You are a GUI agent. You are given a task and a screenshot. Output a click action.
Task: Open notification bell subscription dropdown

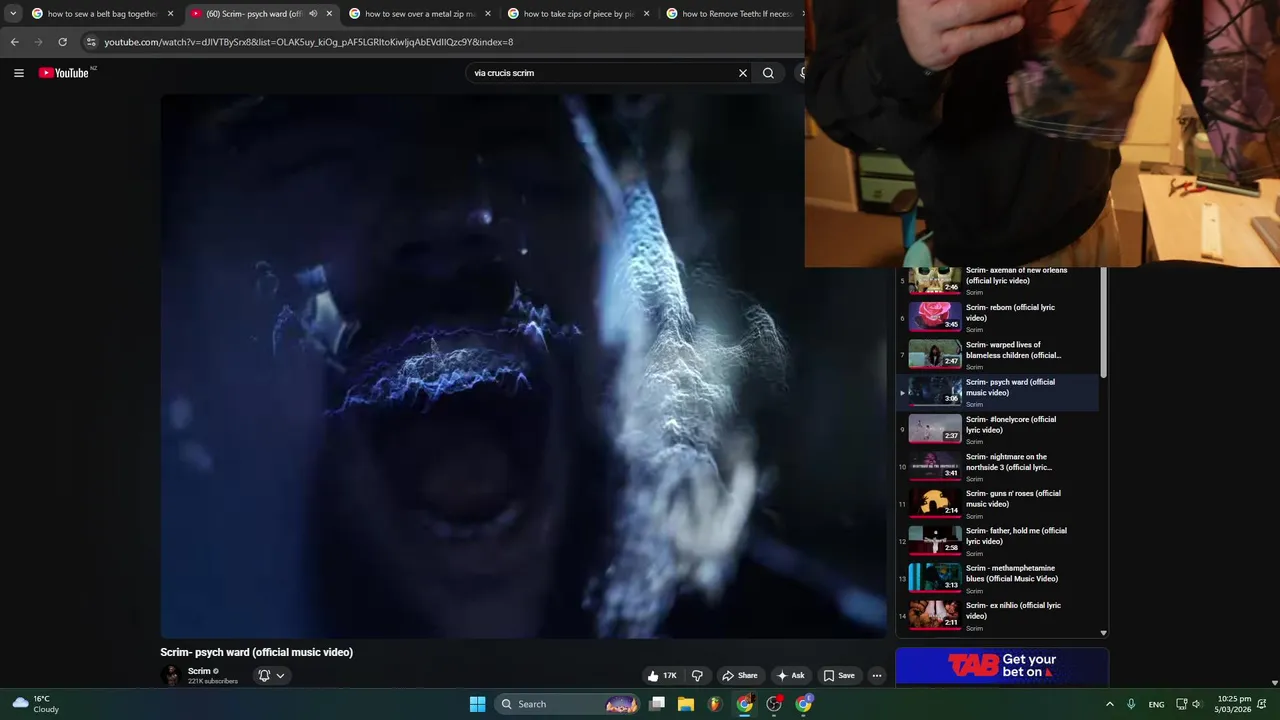point(271,676)
